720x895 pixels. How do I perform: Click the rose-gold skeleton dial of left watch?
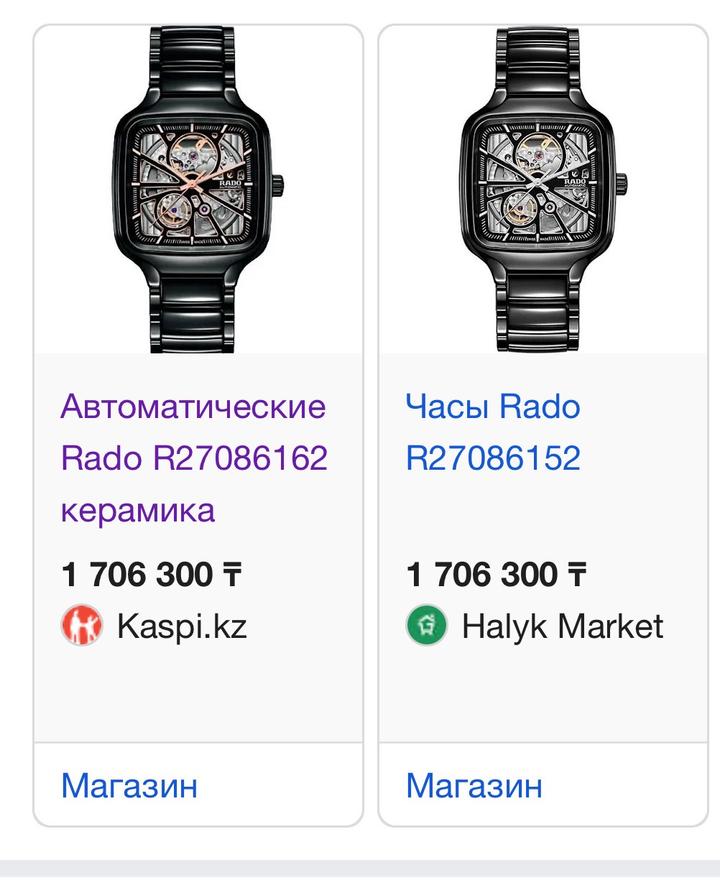197,187
